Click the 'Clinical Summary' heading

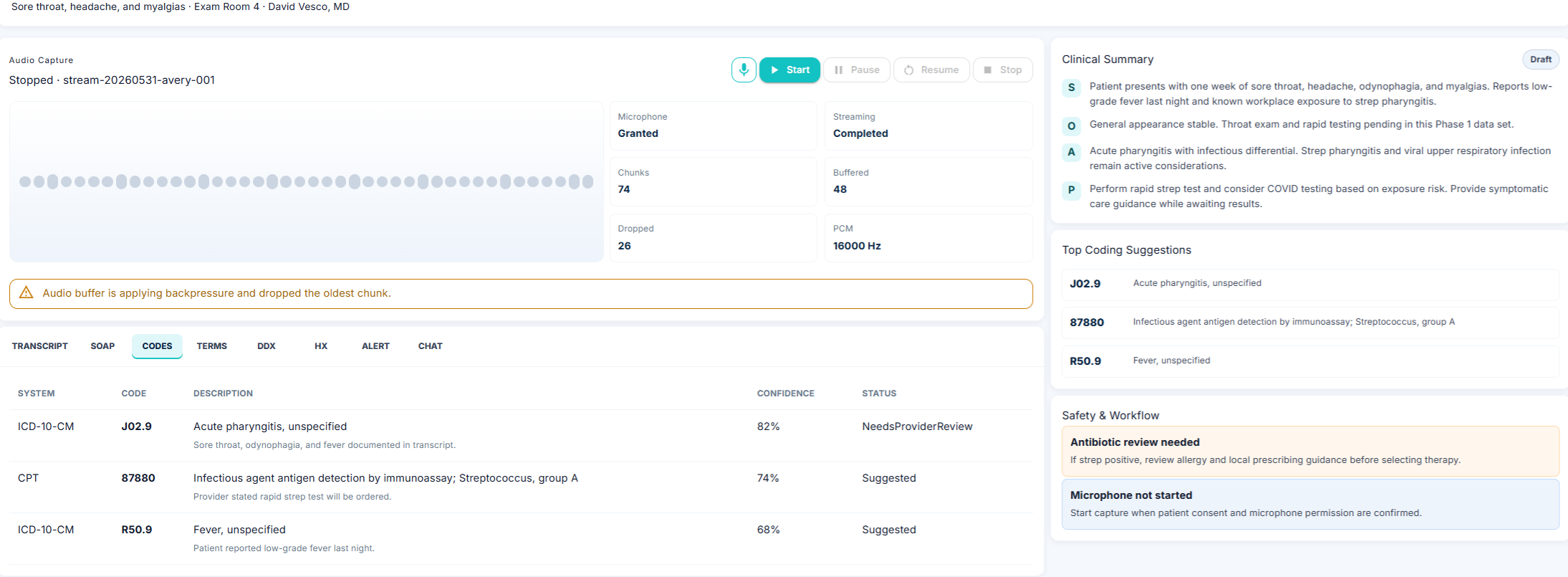[x=1107, y=59]
